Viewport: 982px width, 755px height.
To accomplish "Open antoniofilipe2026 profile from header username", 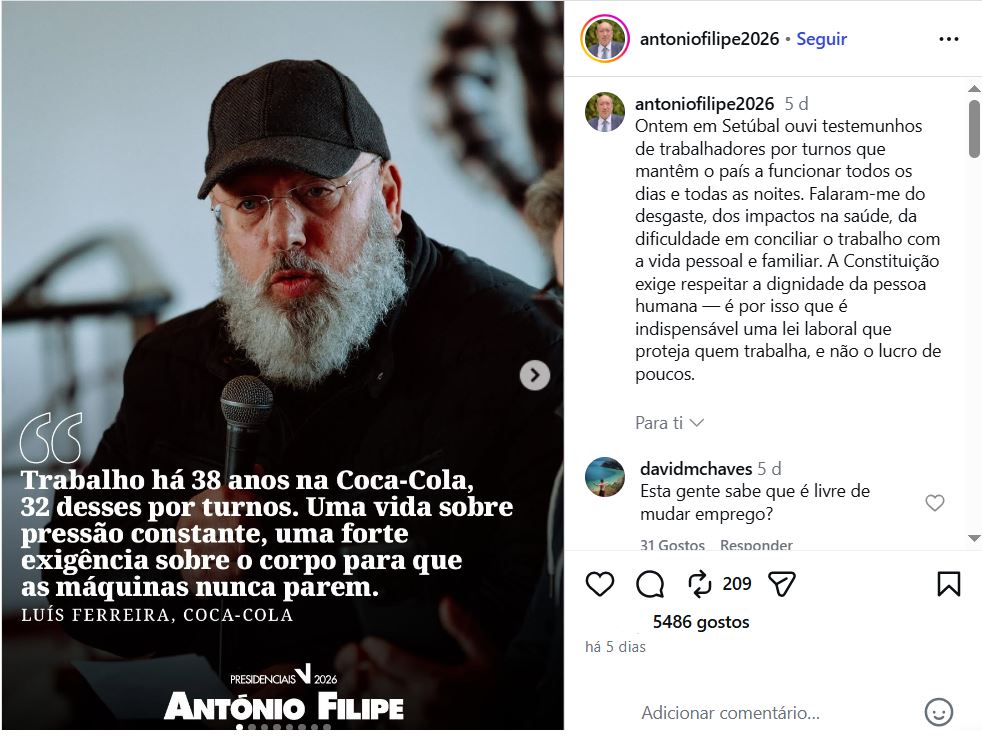I will point(709,39).
